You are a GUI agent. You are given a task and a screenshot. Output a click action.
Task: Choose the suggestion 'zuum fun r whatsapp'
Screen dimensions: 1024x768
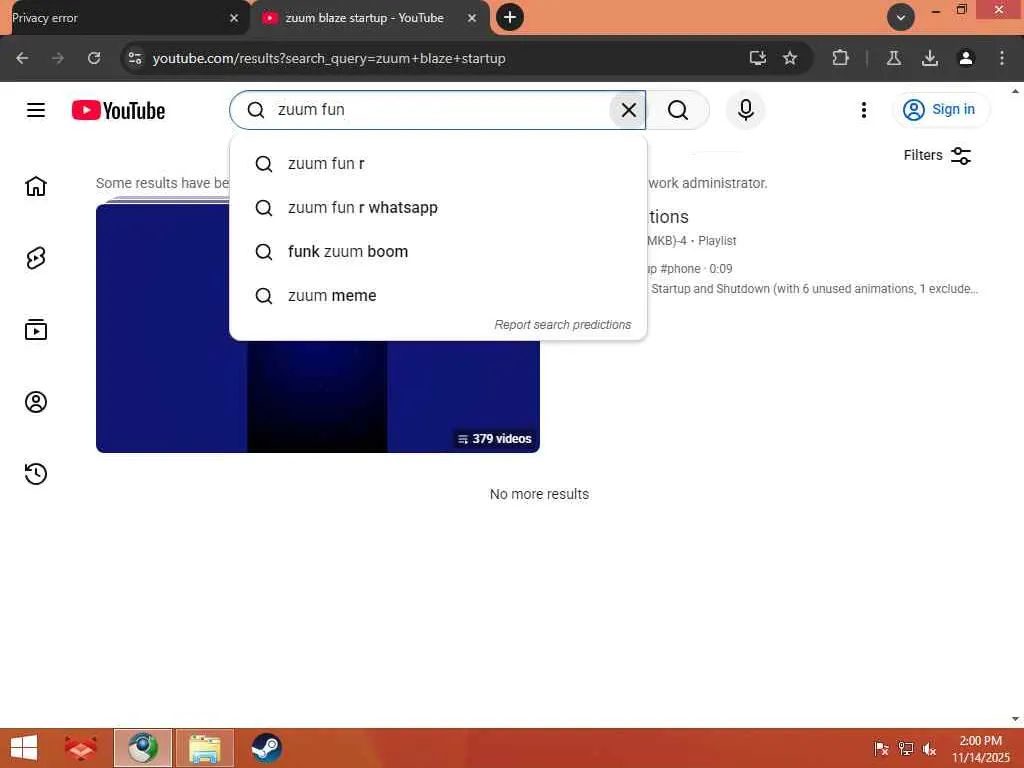coord(438,208)
